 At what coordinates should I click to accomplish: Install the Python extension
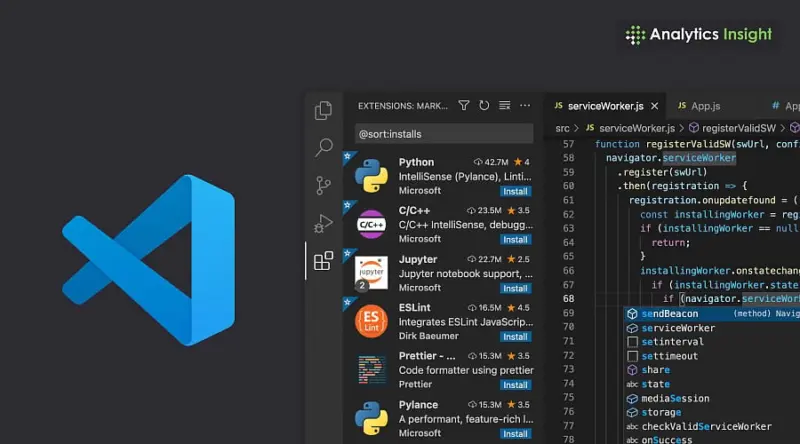(x=515, y=191)
